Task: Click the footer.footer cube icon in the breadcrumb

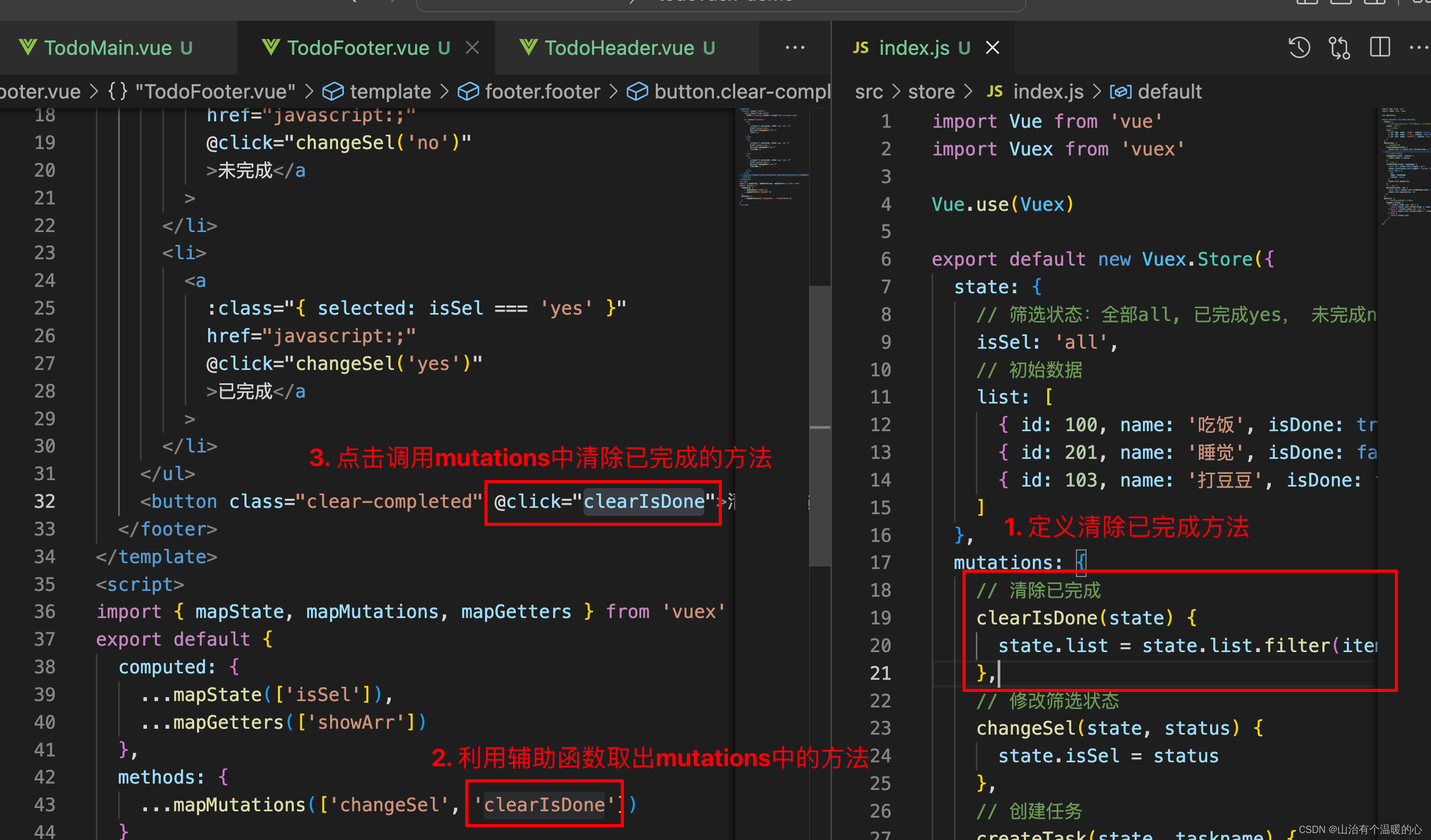Action: (468, 92)
